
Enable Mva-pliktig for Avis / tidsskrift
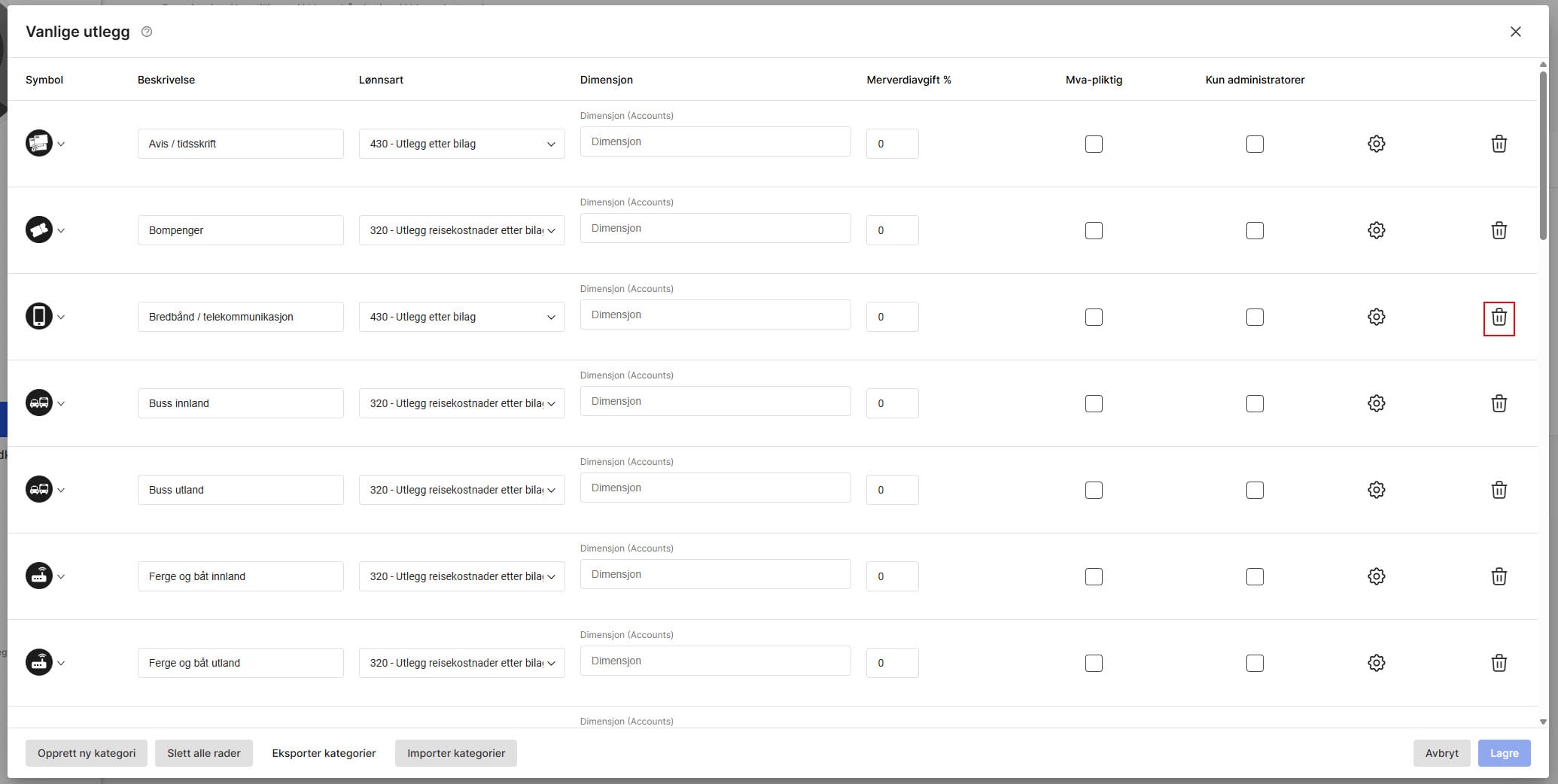[1094, 144]
